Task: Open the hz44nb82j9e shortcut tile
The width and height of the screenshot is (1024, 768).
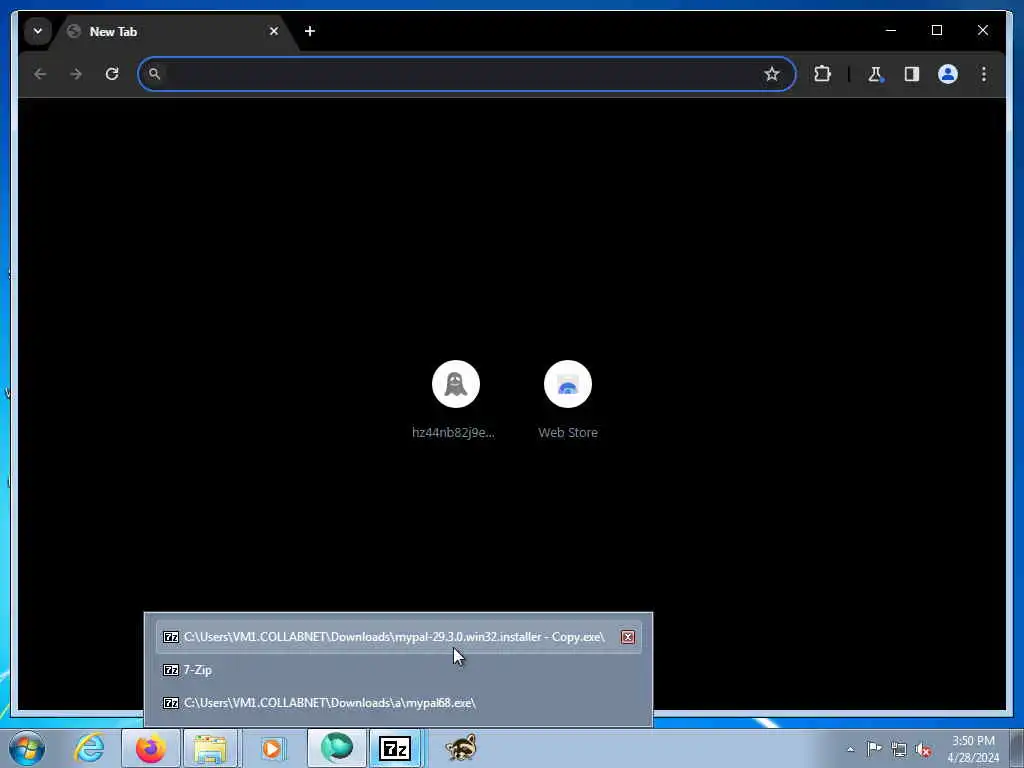Action: point(455,399)
